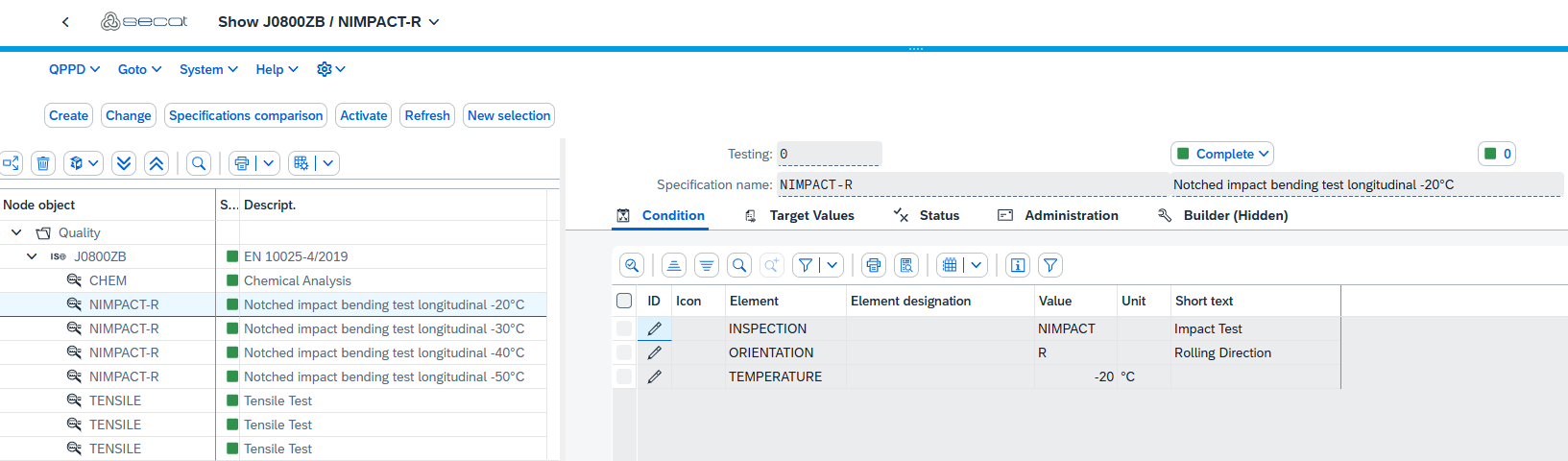This screenshot has height=461, width=1568.
Task: Collapse all nodes with double-up arrow icon
Action: pyautogui.click(x=157, y=163)
